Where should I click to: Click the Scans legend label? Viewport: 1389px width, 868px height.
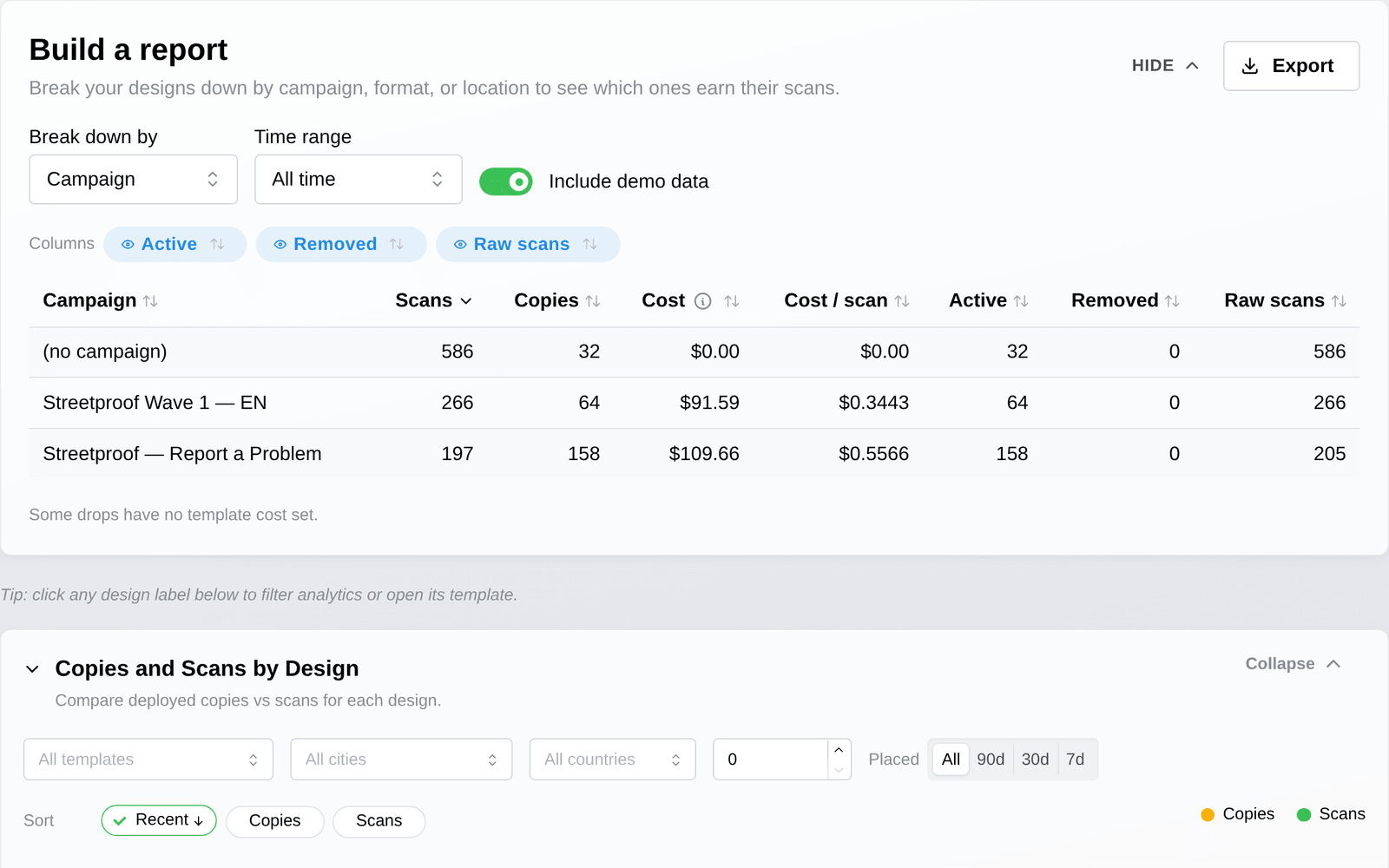coord(1342,814)
